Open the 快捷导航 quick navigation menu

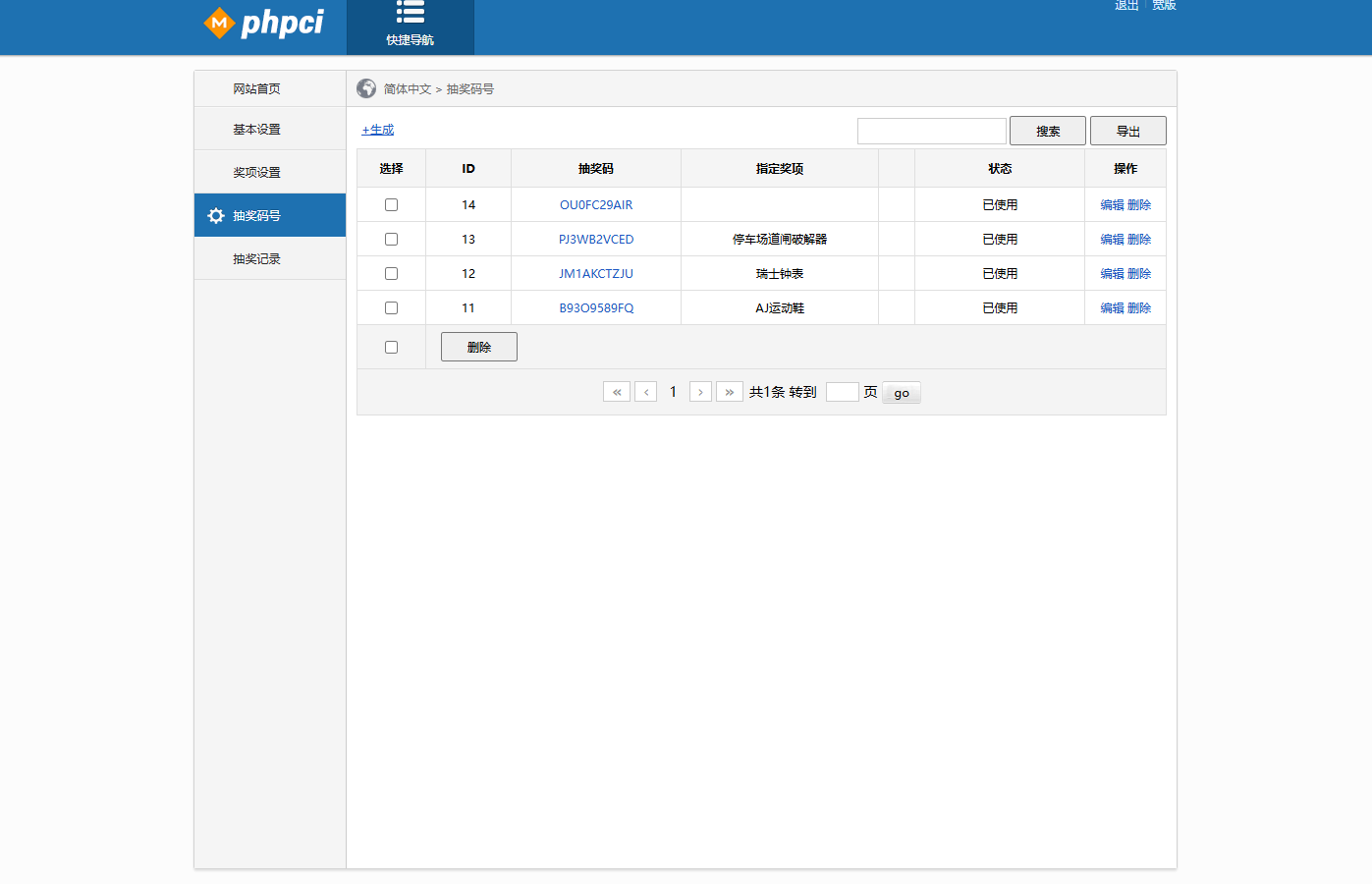click(411, 27)
